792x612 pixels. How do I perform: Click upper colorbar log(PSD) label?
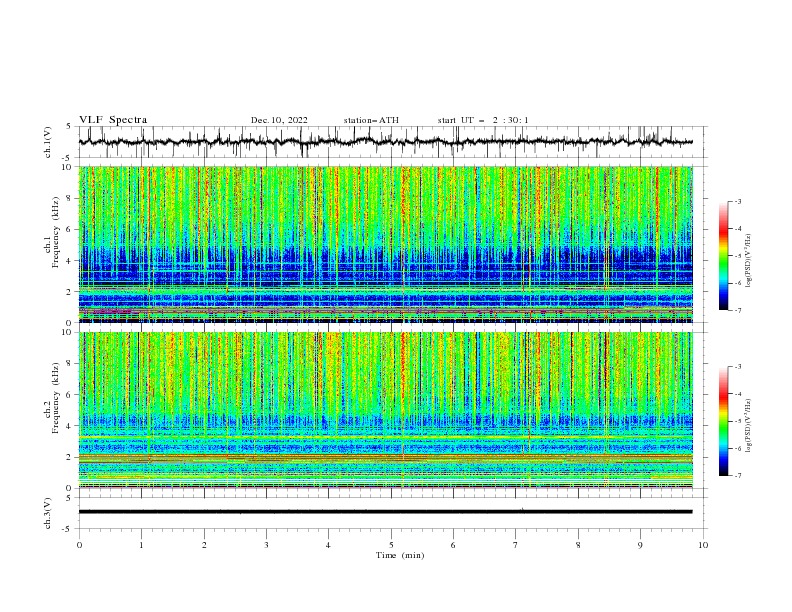point(748,261)
